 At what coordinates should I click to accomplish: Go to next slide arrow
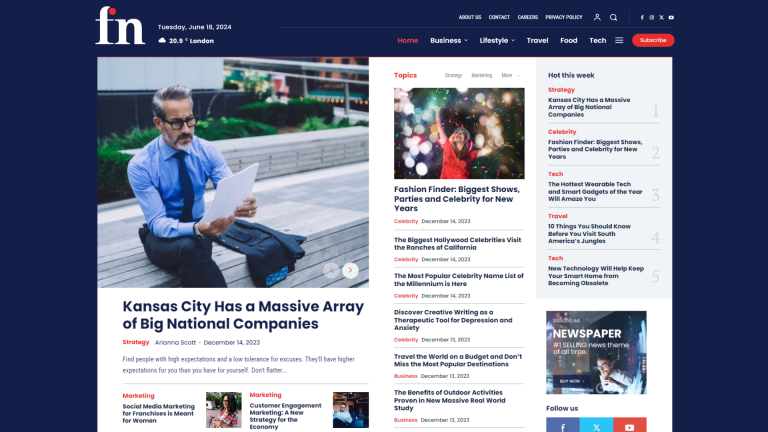coord(350,270)
